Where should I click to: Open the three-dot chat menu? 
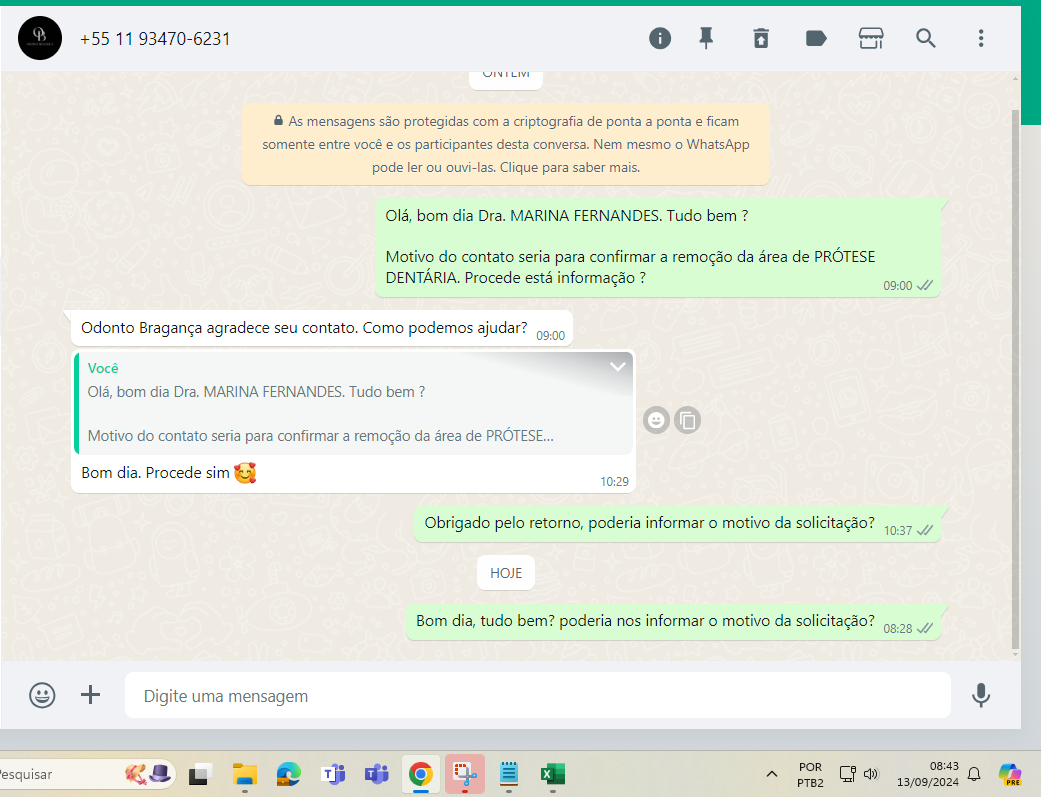[x=981, y=39]
